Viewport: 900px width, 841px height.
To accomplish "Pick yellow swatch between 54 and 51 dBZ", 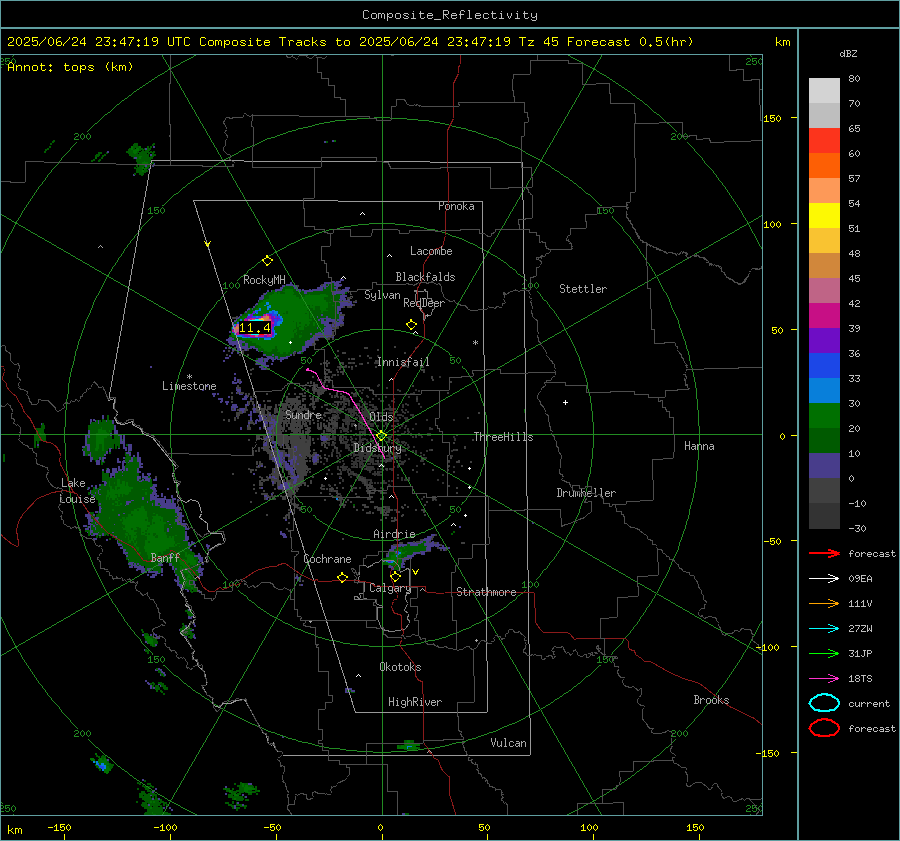I will [824, 216].
